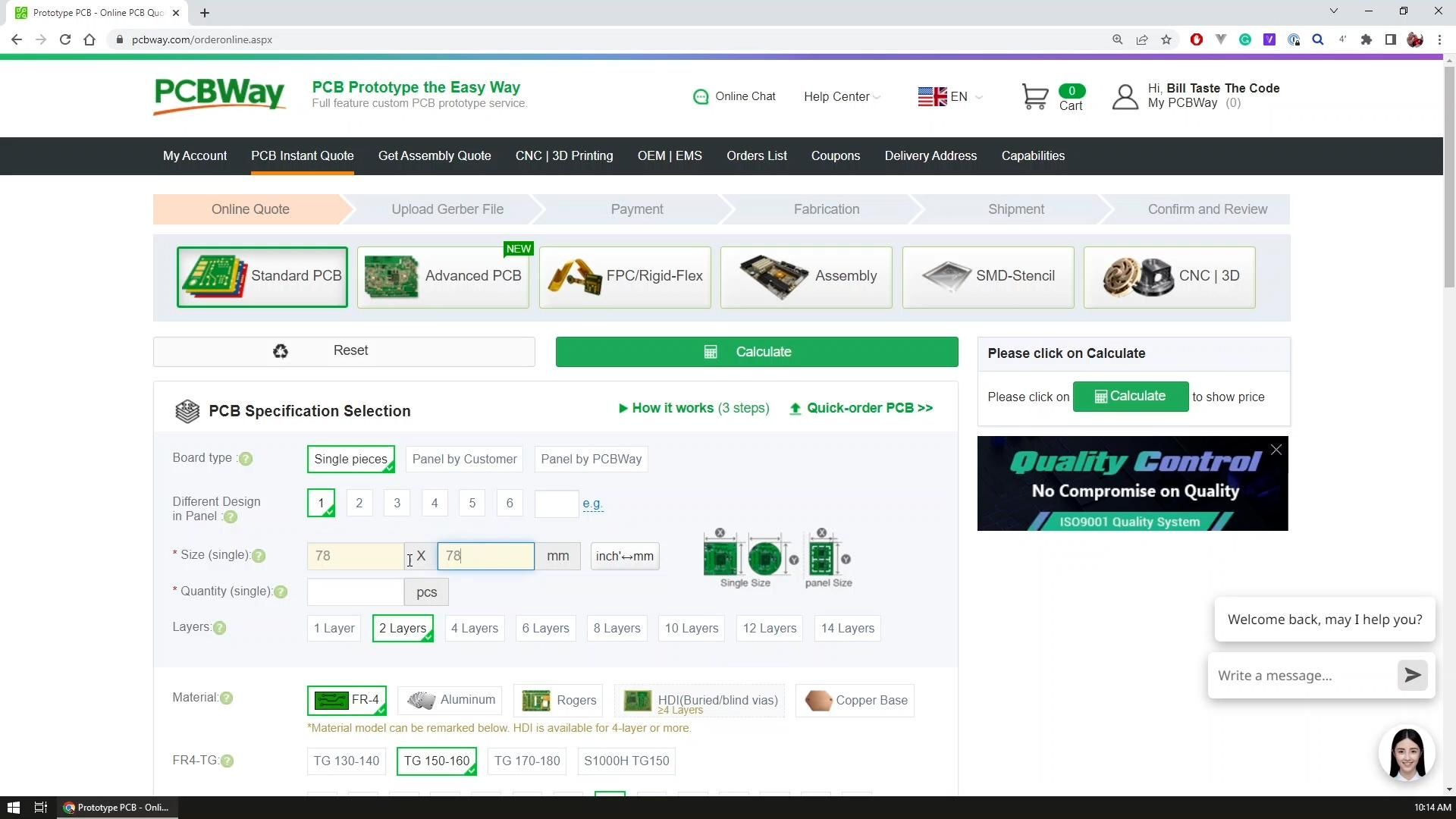This screenshot has height=819, width=1456.
Task: Open the shopping cart icon
Action: click(x=1035, y=97)
